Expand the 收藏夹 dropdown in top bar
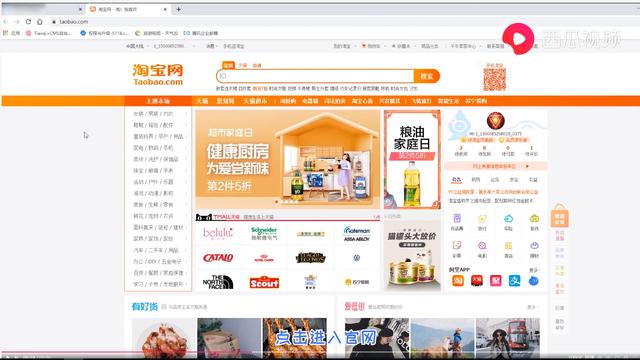The height and width of the screenshot is (360, 640). (402, 46)
